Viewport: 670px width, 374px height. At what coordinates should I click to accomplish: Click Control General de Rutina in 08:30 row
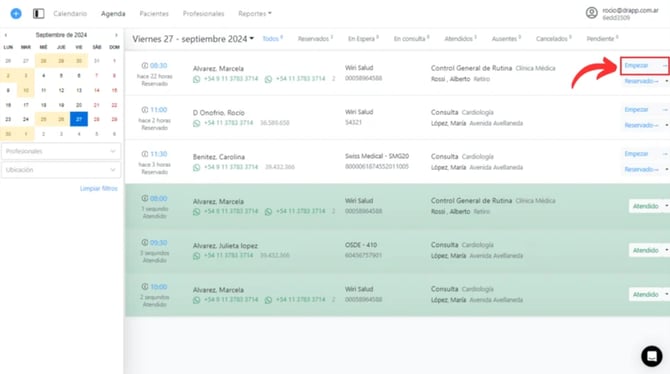471,68
